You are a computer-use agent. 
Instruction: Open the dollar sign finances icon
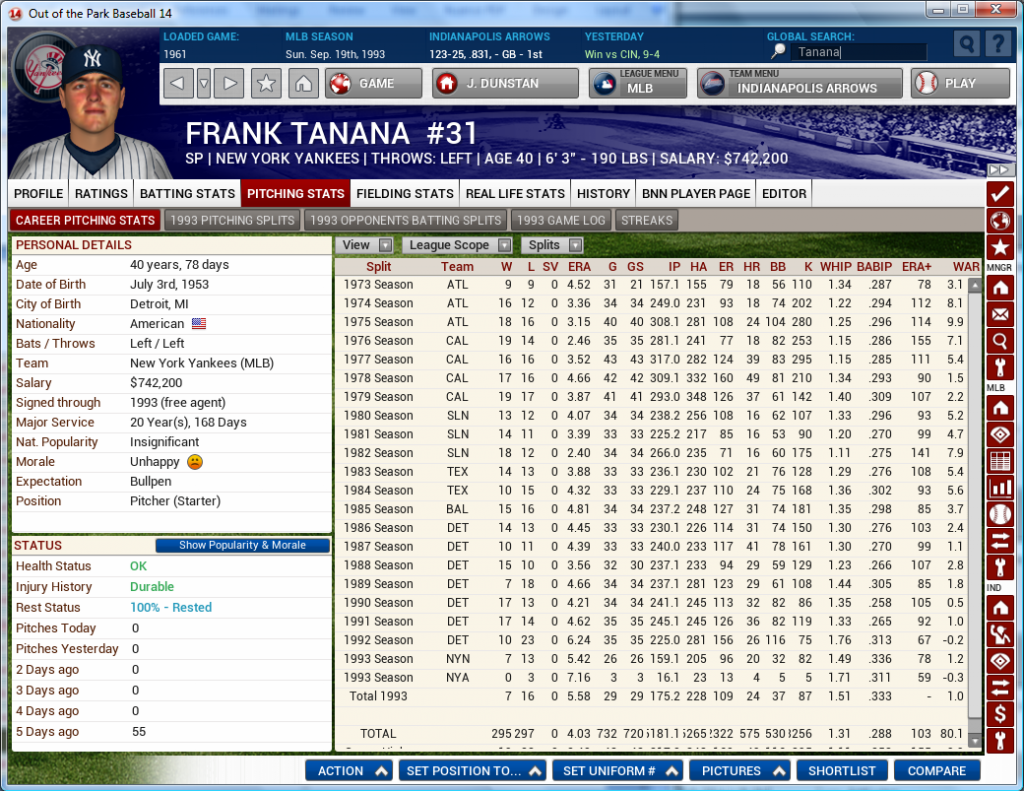tap(999, 714)
